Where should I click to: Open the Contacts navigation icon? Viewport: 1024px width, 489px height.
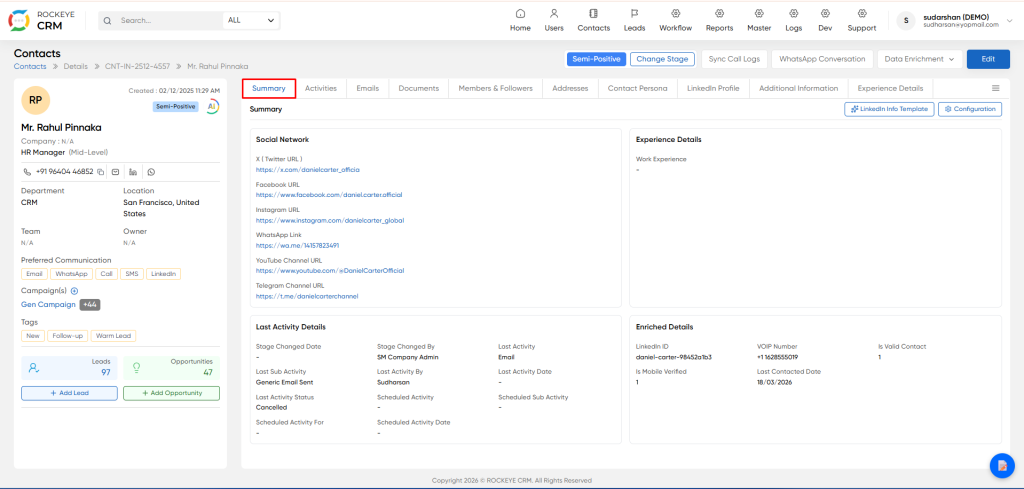593,13
